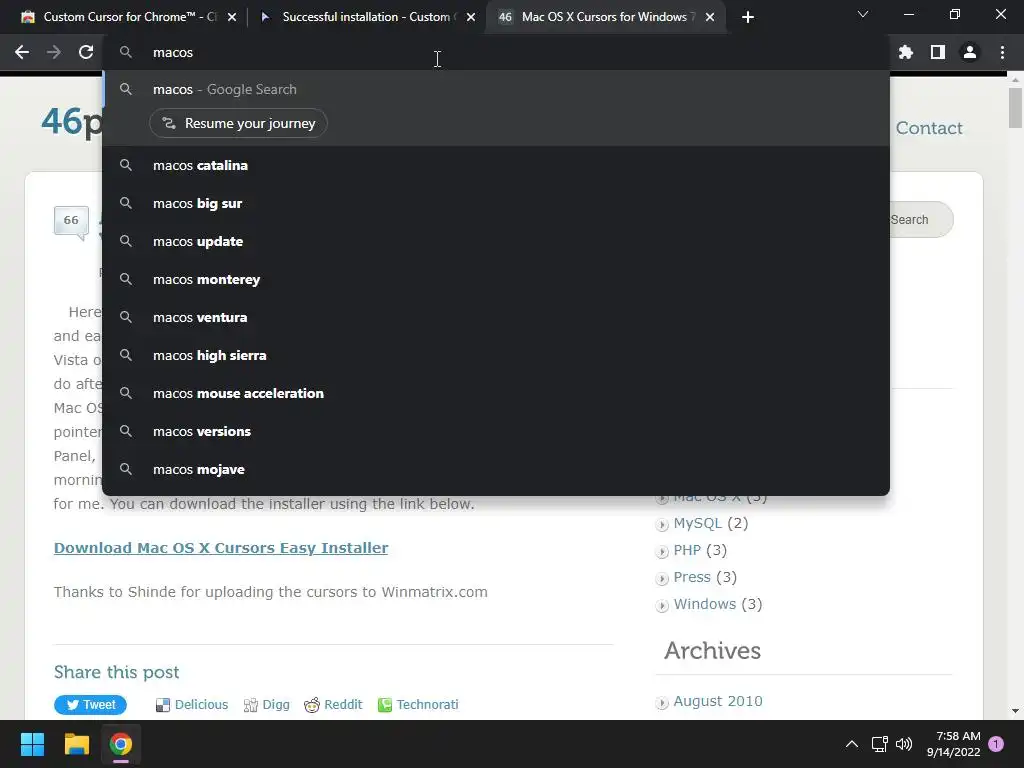
Task: Select the macos catalina suggestion
Action: click(496, 165)
